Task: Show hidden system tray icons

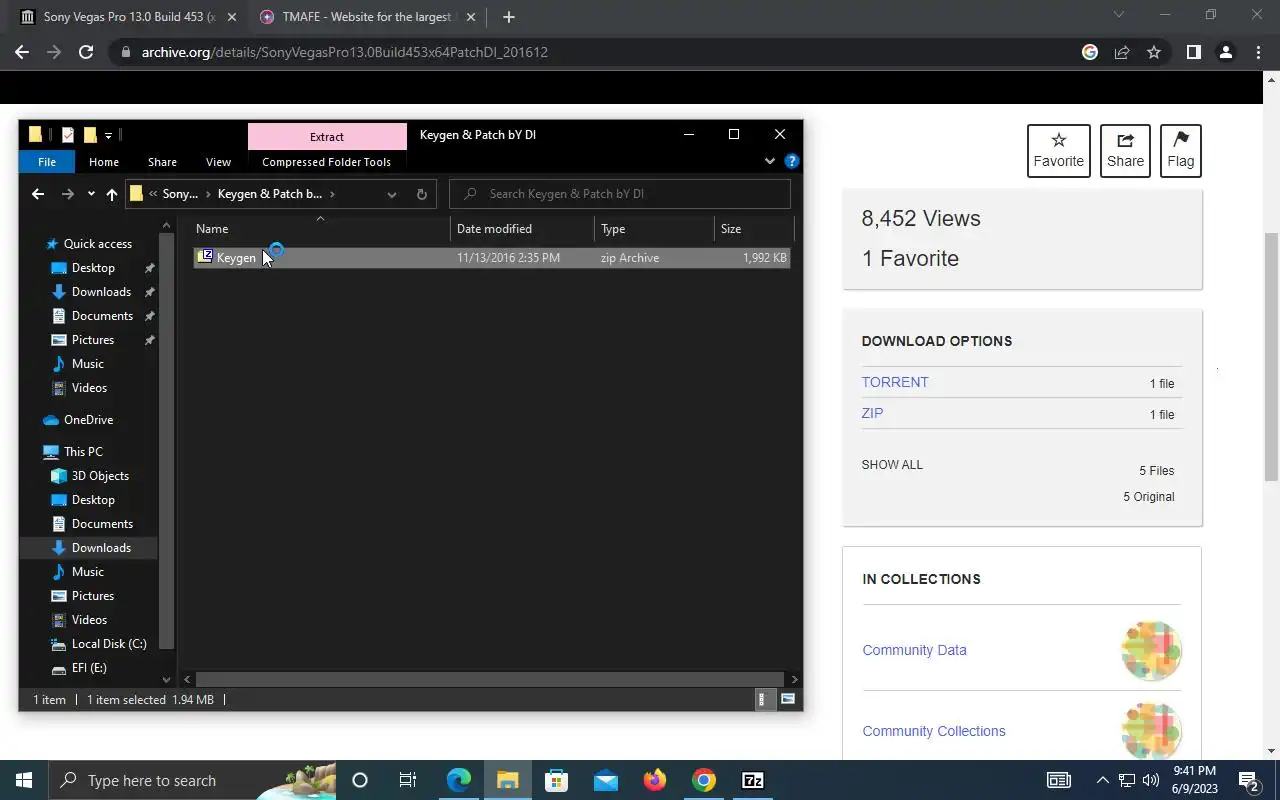Action: tap(1102, 780)
